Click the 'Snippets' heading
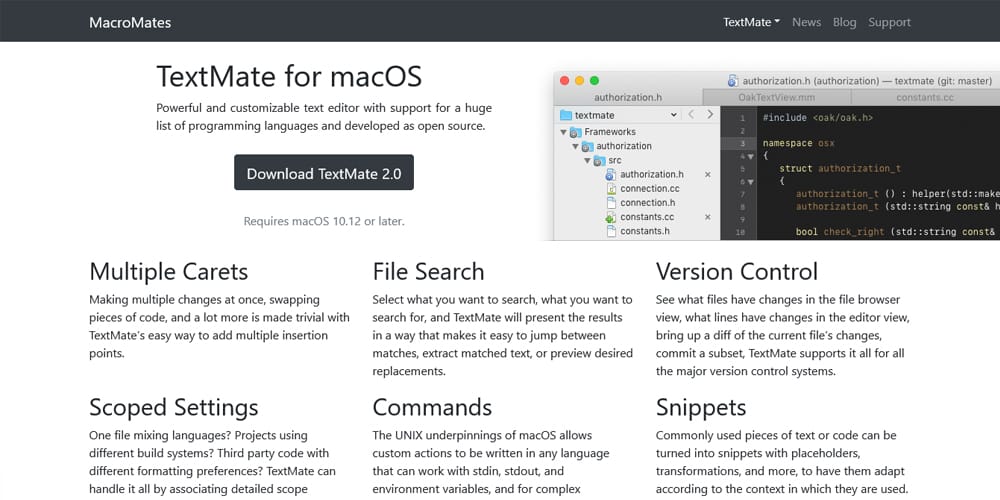 click(701, 407)
